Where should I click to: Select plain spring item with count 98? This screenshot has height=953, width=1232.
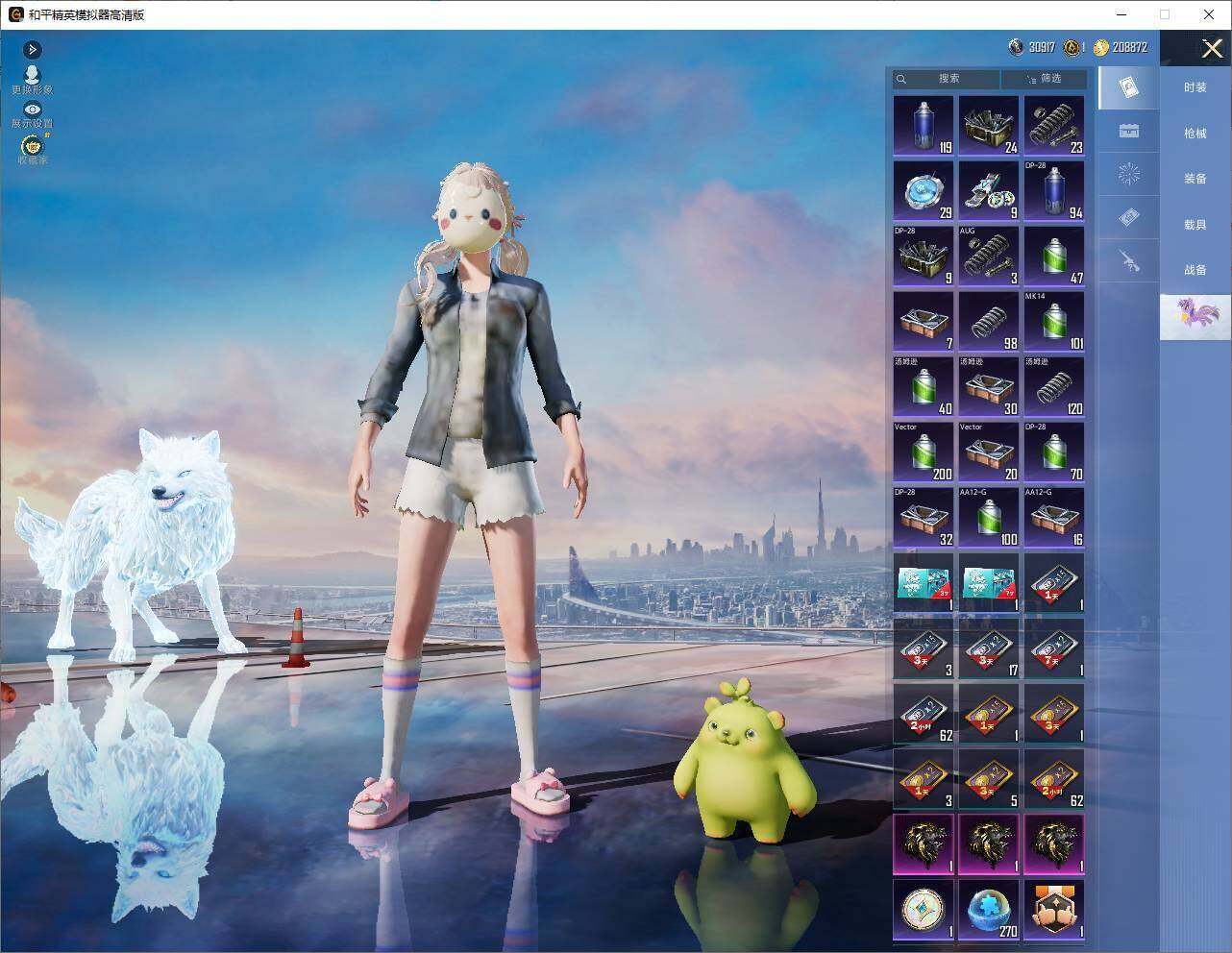(x=989, y=321)
